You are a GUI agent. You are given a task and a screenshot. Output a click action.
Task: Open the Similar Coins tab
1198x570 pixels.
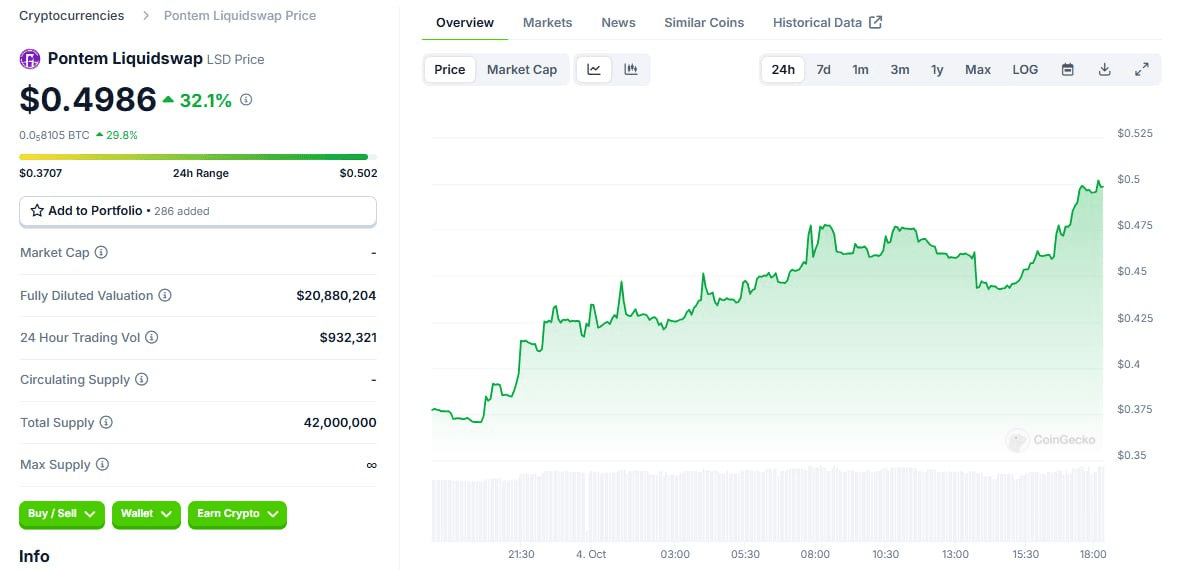(x=704, y=23)
